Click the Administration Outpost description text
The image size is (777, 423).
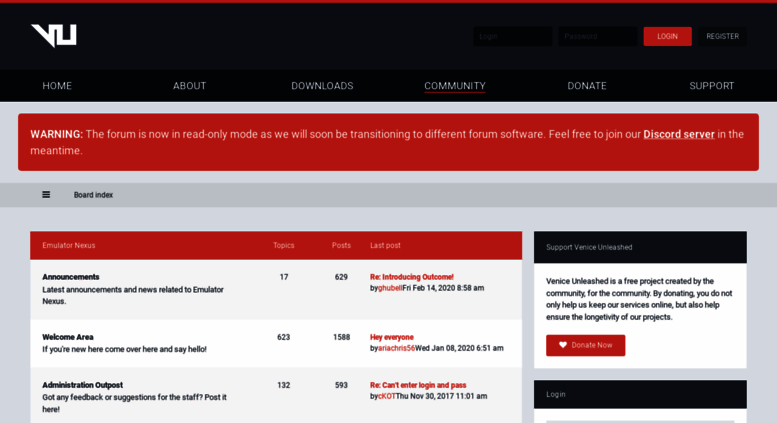(x=134, y=403)
